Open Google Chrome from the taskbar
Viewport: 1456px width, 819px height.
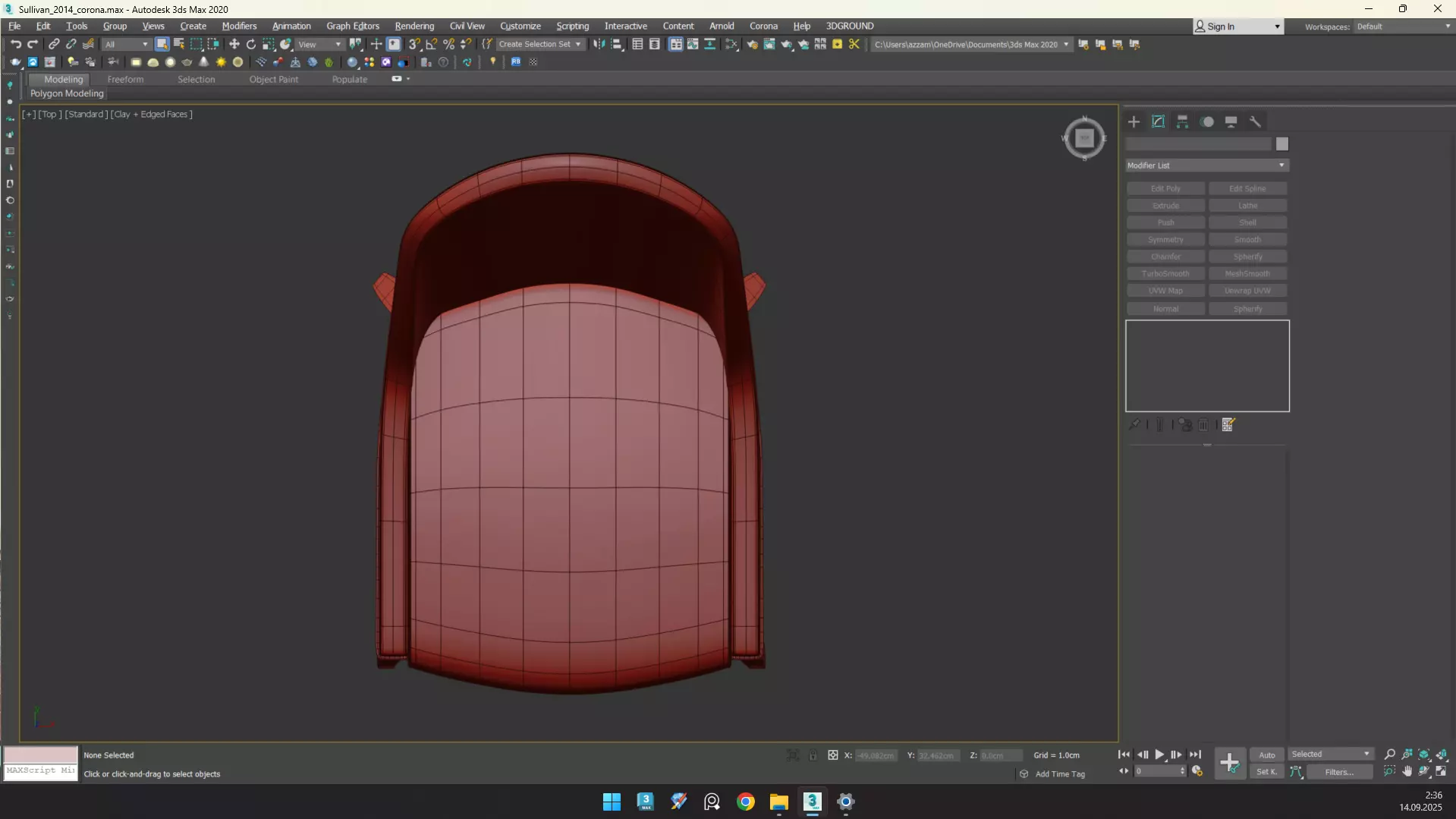pos(746,802)
